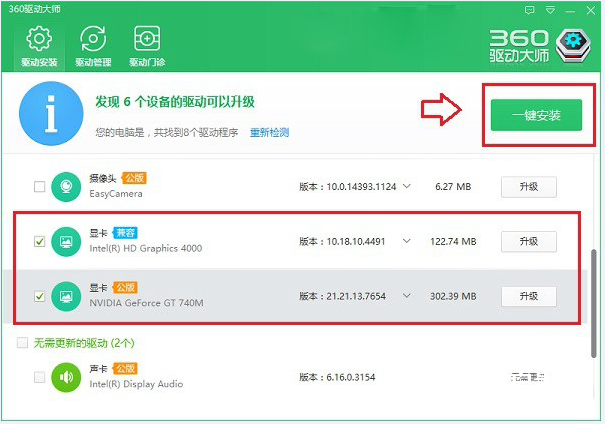Expand version dropdown for 10.0.14393.1124
This screenshot has width=605, height=424.
[x=407, y=186]
